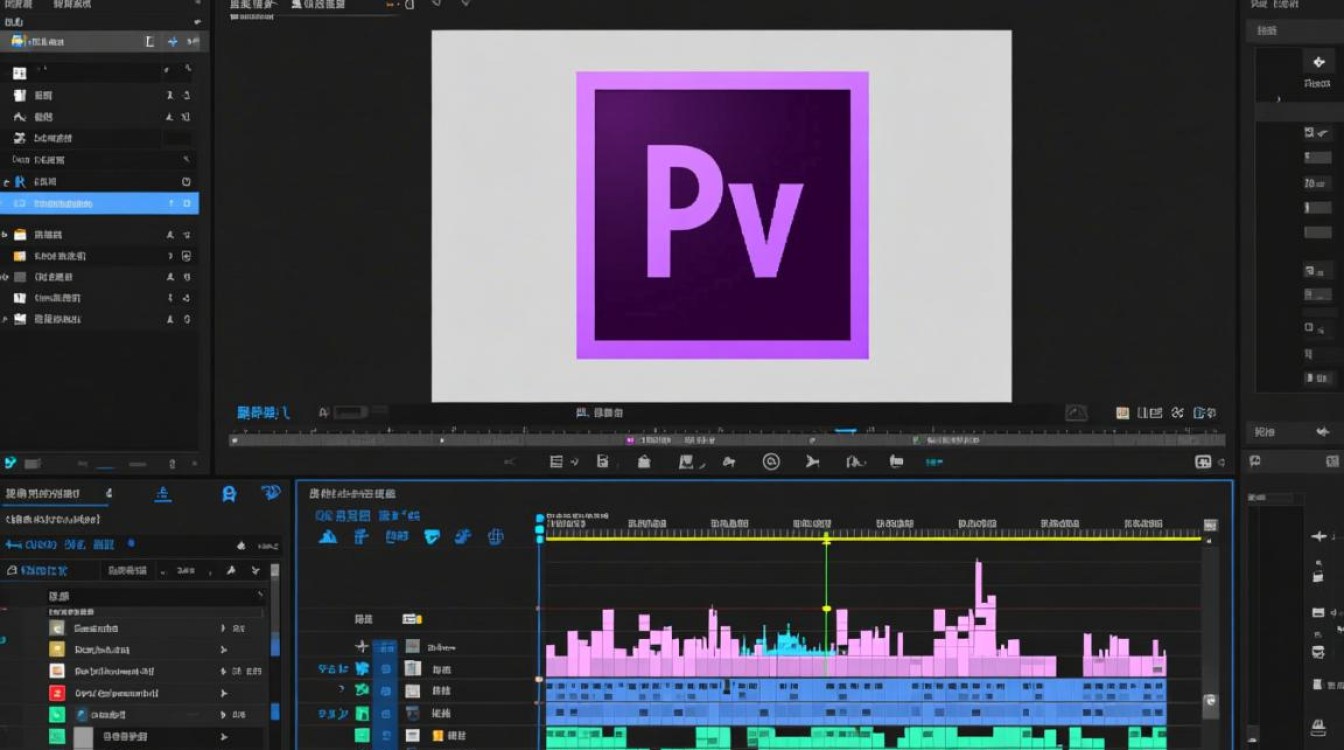
Task: Expand the row with the yellow label swatch
Action: [x=223, y=650]
